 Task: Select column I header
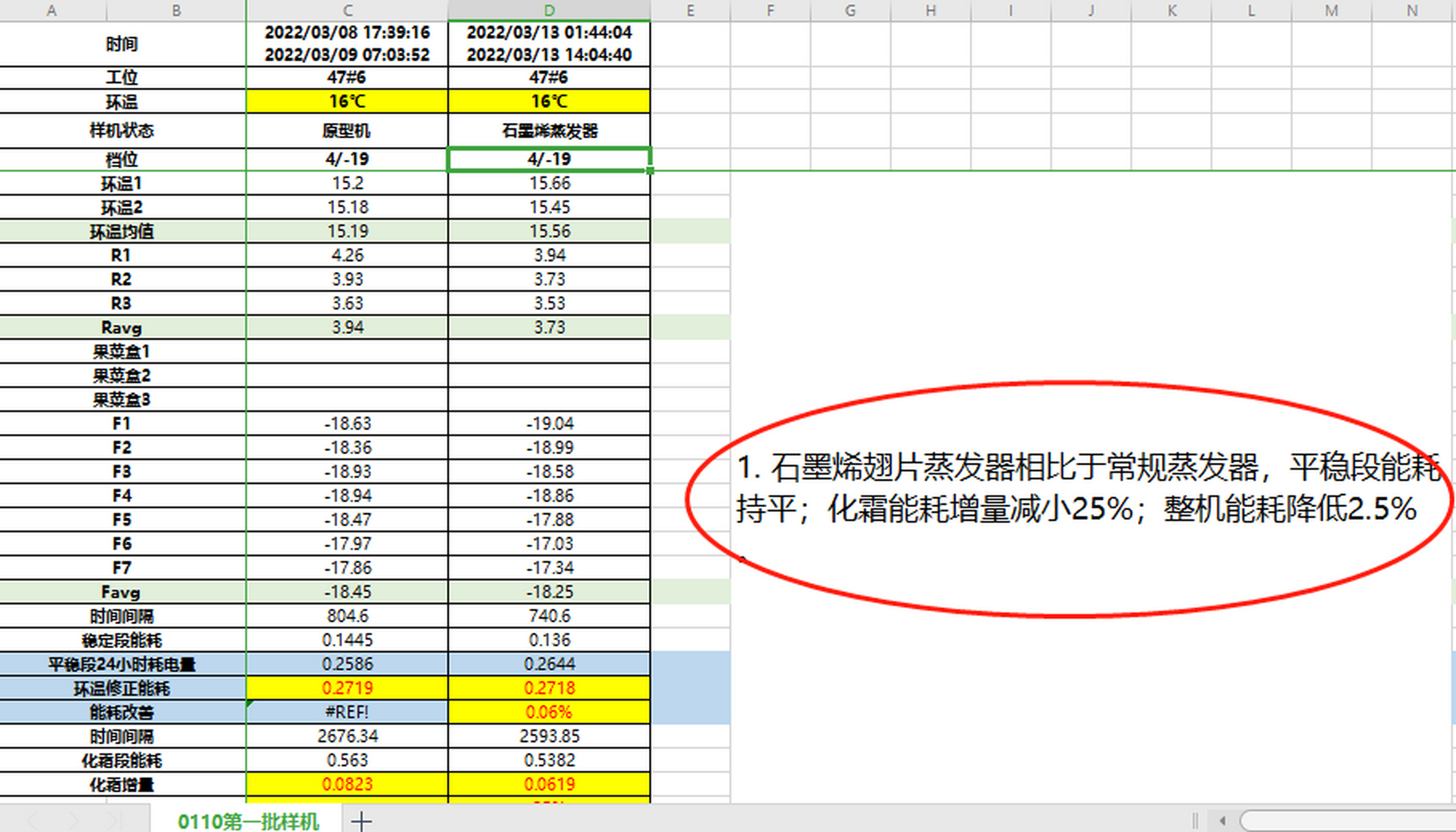coord(1011,10)
